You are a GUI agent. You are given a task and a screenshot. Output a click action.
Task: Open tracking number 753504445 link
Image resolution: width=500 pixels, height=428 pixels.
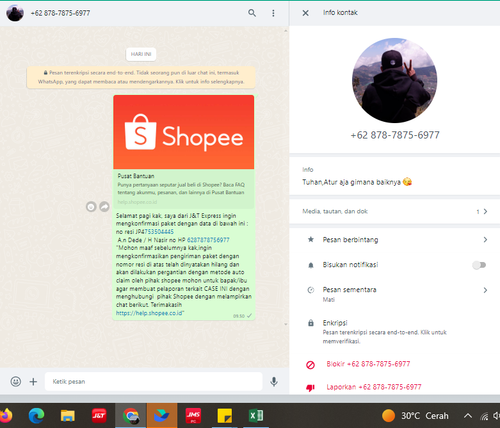coord(159,232)
